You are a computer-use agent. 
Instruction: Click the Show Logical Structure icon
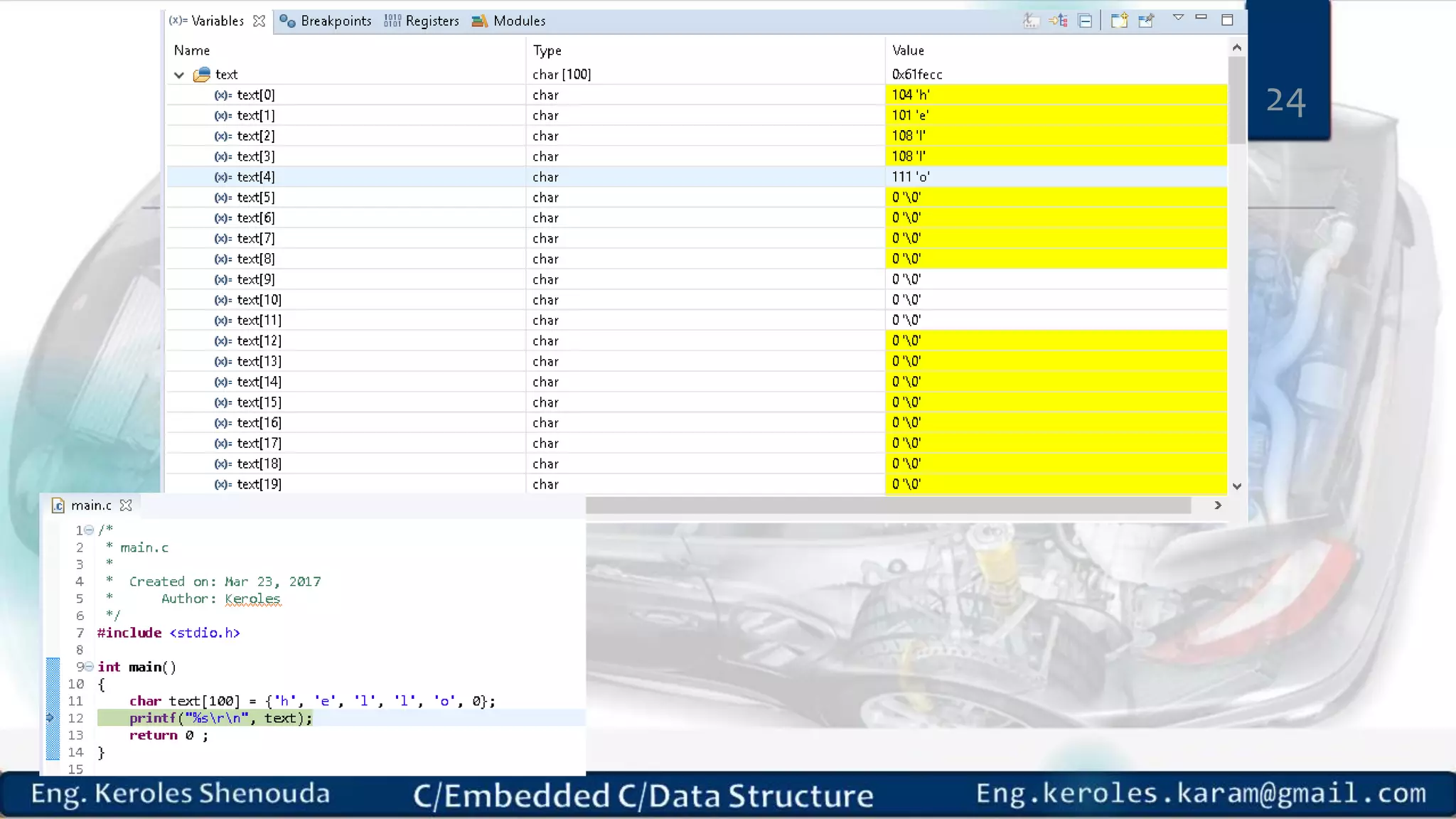(1058, 21)
